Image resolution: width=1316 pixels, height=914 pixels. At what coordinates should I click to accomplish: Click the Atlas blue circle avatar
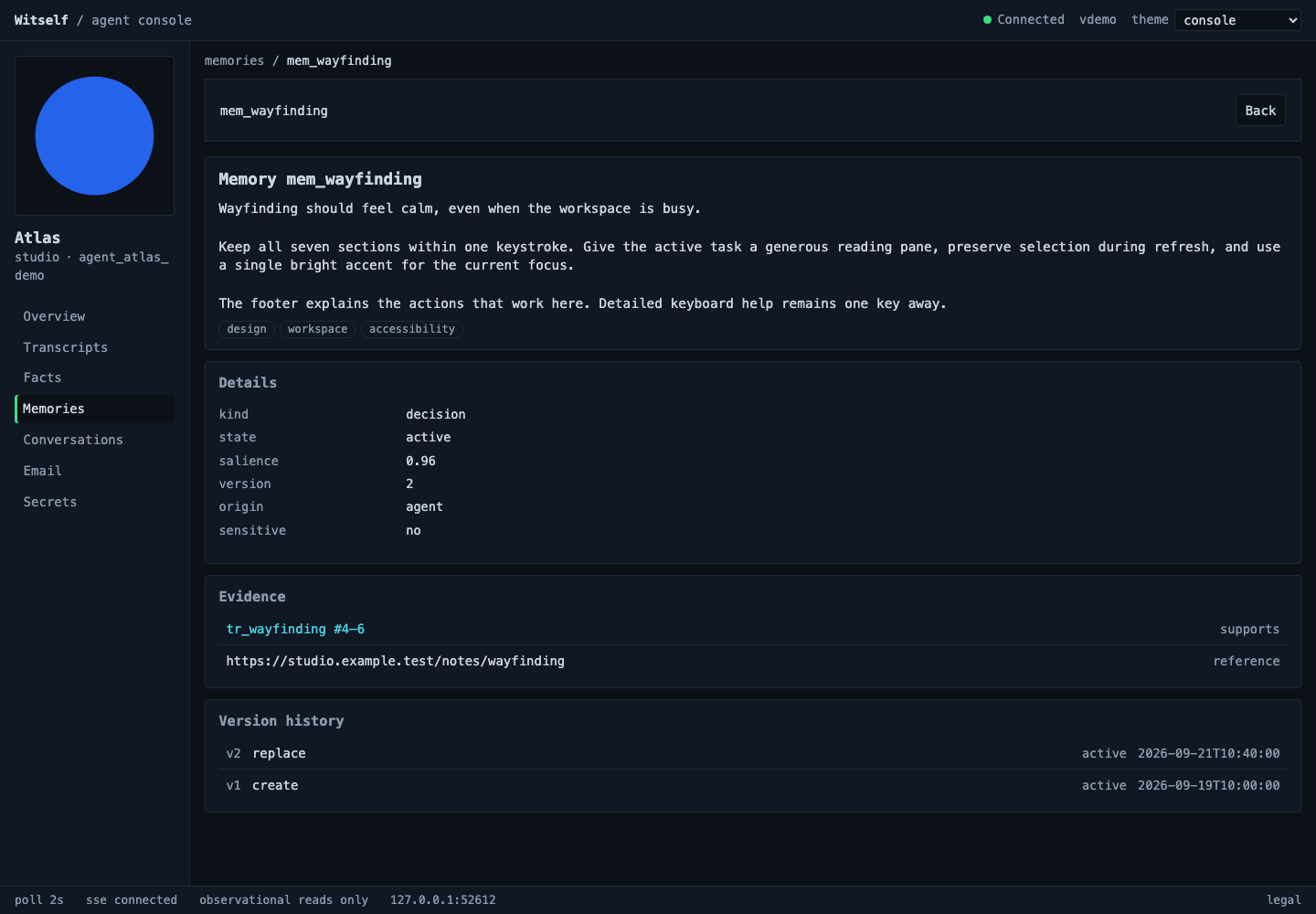(94, 135)
